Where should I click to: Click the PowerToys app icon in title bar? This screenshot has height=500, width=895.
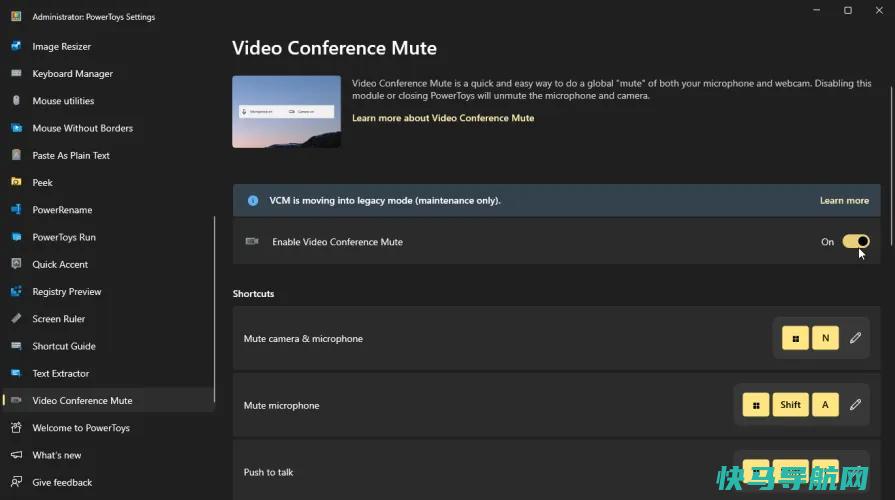click(x=16, y=17)
